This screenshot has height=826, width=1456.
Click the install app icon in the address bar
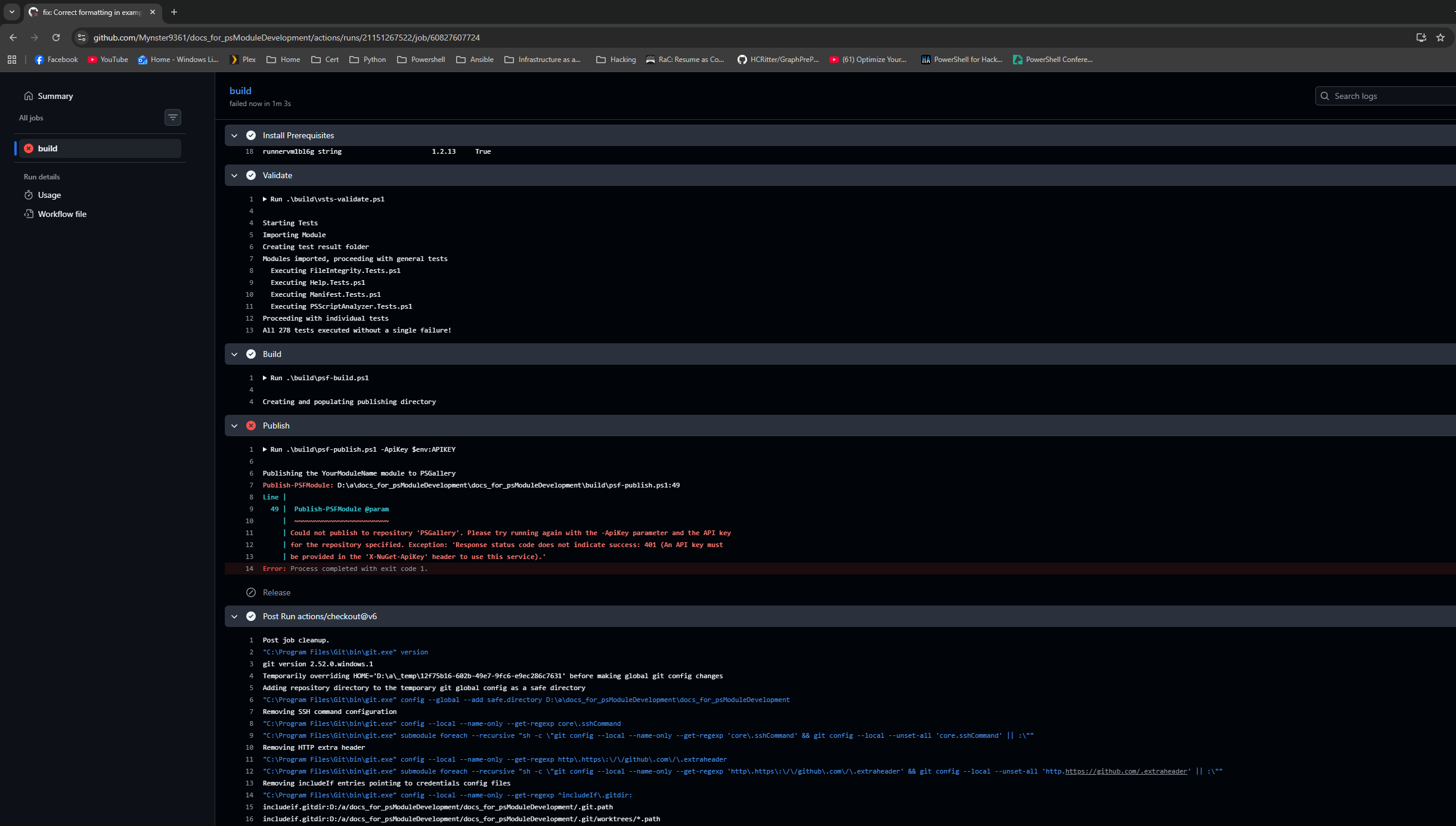tap(1421, 38)
